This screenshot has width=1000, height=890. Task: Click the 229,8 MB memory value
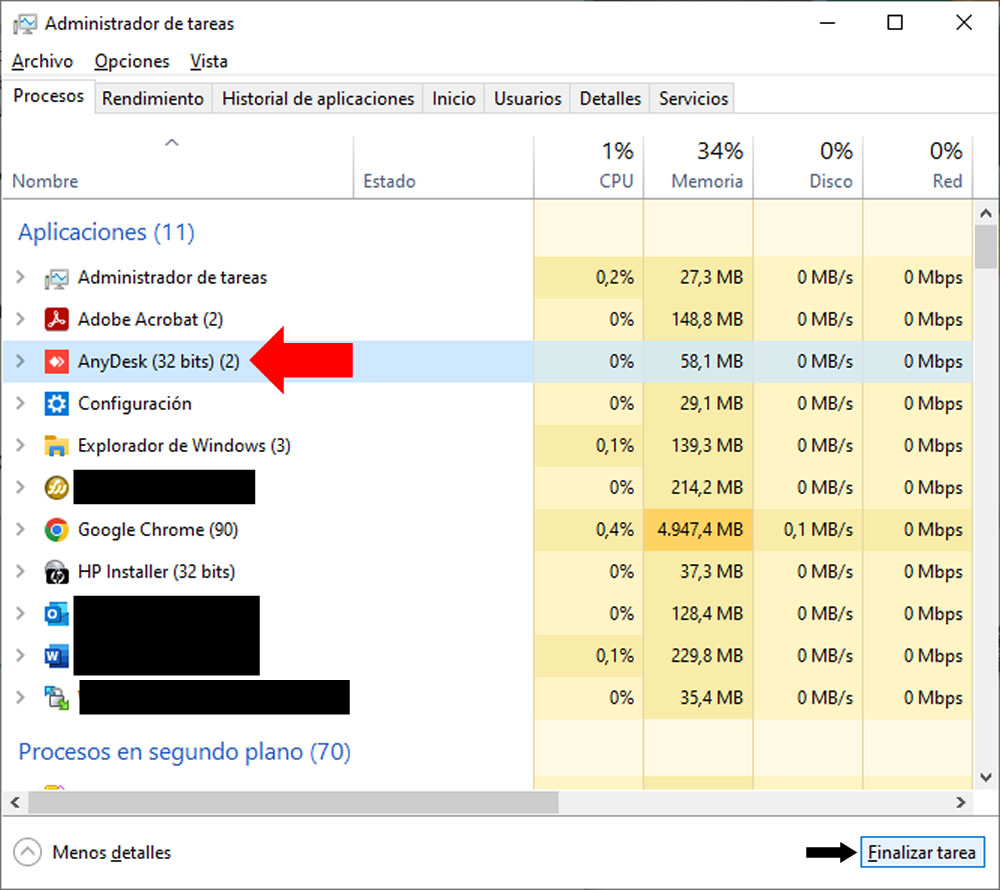(x=707, y=656)
